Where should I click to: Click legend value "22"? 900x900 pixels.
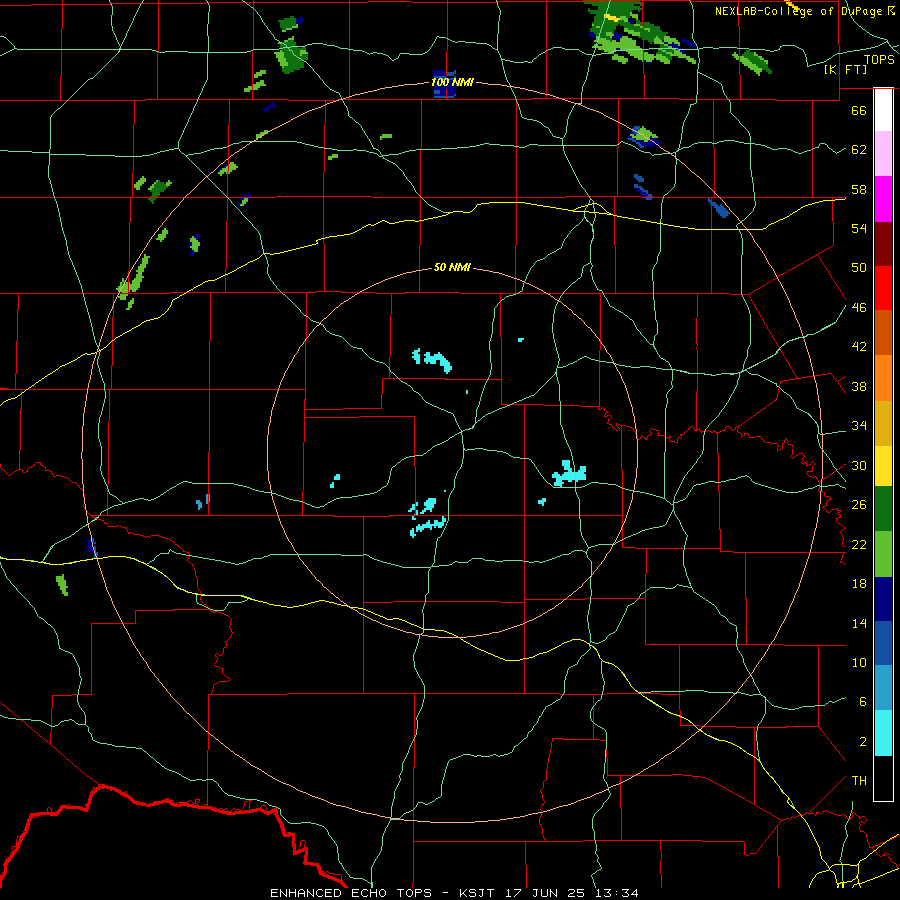[x=859, y=544]
